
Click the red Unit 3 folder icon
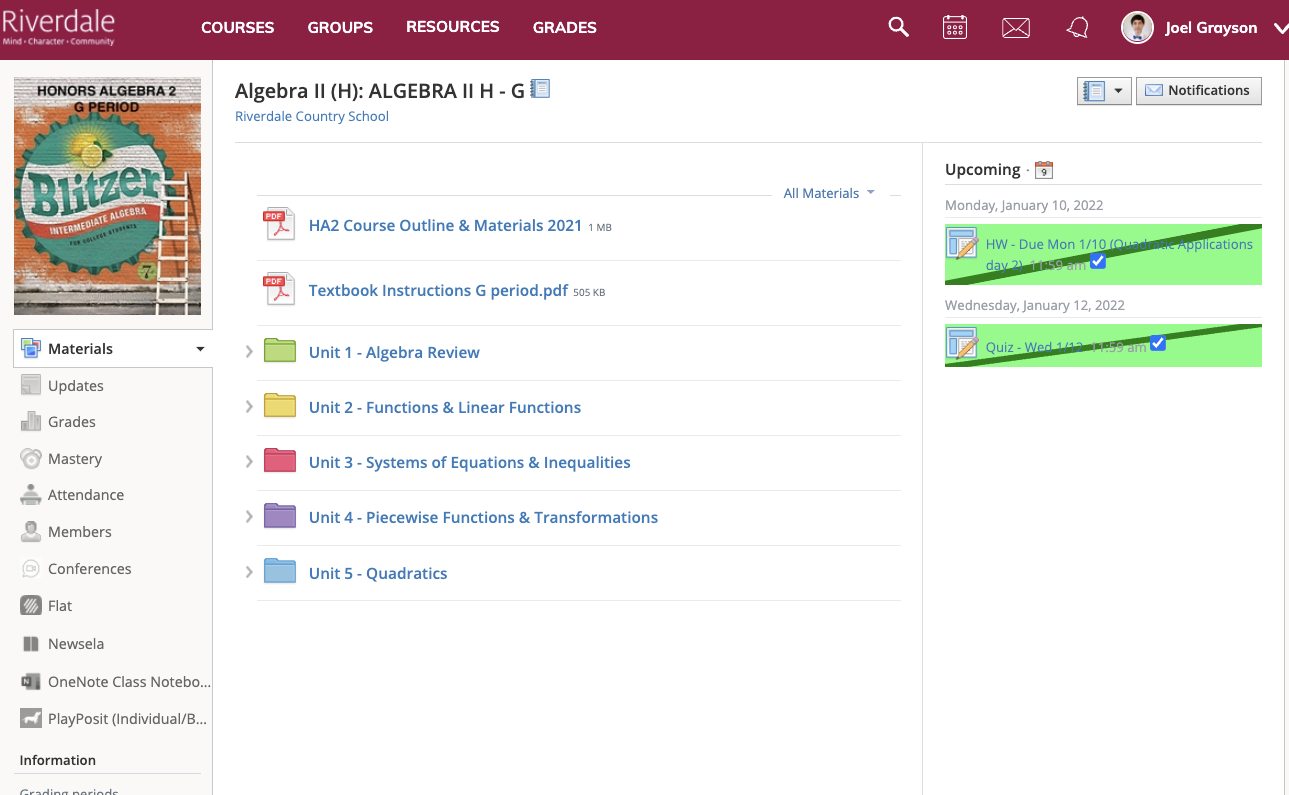[x=280, y=461]
